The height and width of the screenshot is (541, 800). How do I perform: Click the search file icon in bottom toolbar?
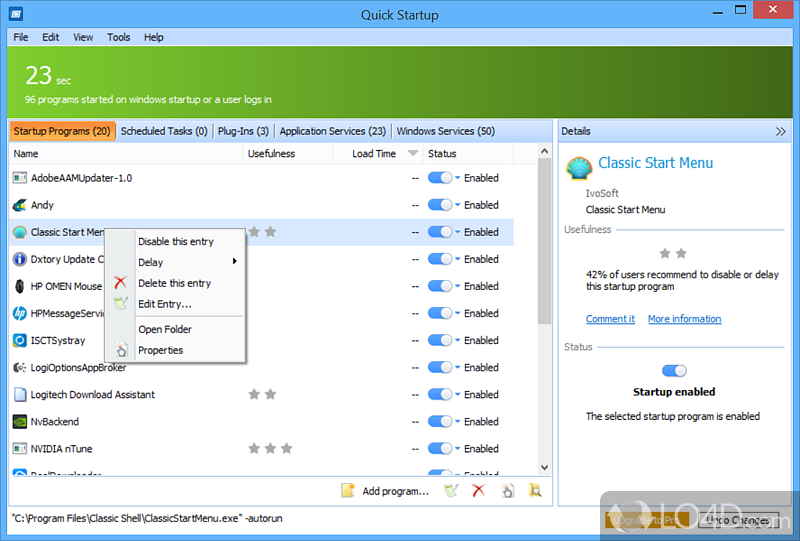pos(535,491)
